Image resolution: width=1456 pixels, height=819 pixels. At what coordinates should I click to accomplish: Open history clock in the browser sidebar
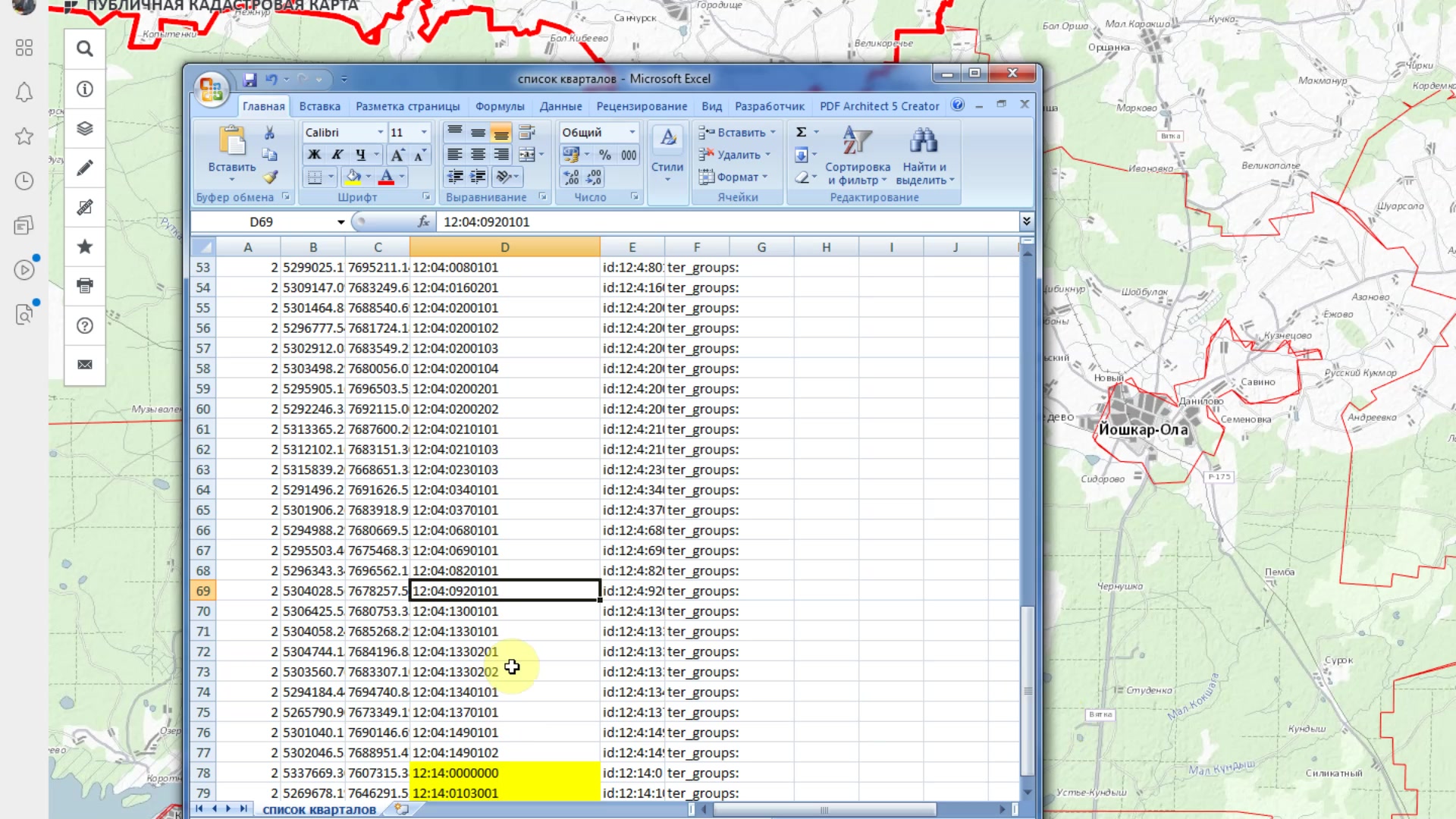coord(24,180)
